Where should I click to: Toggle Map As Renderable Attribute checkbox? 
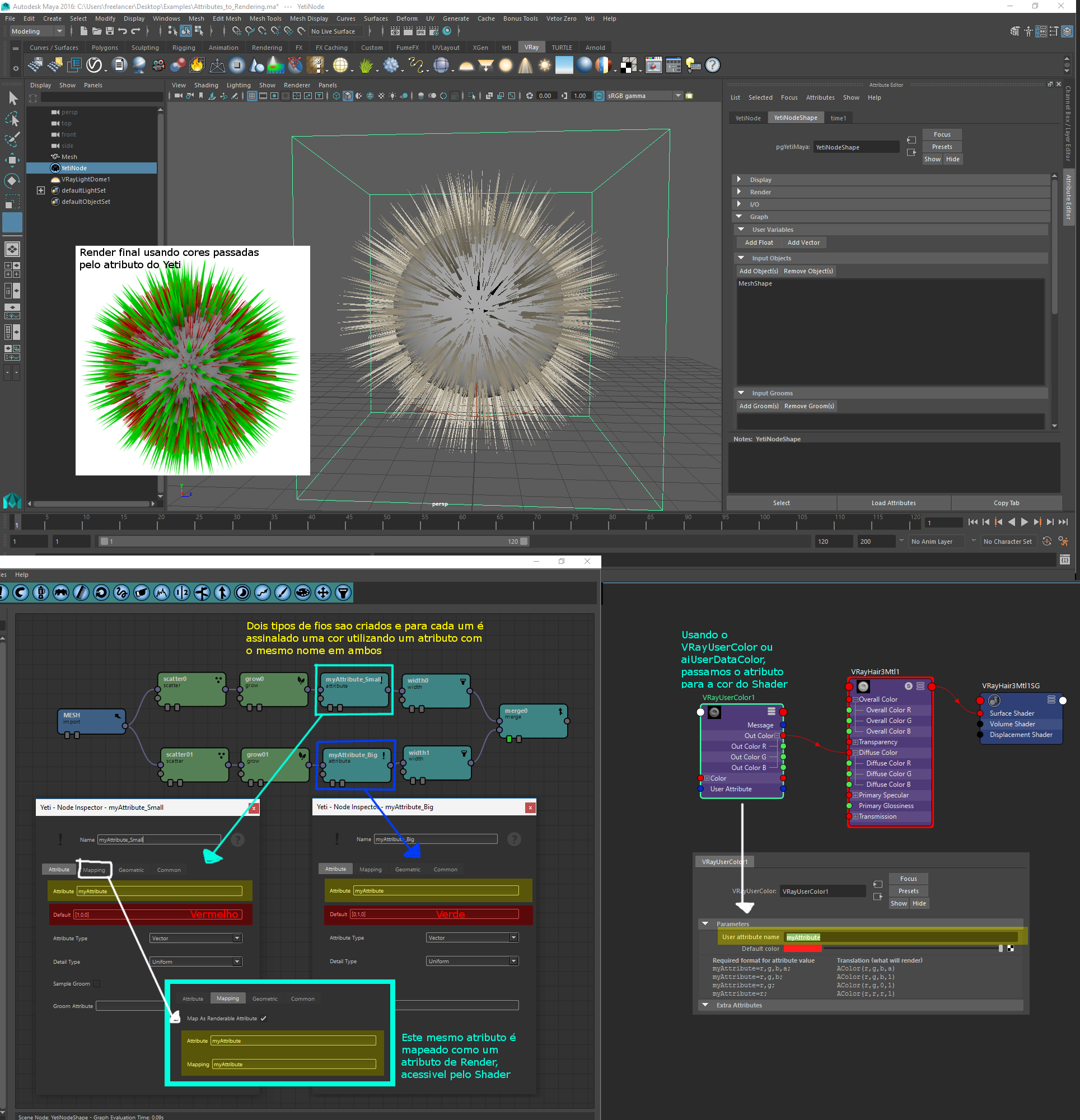[264, 1018]
